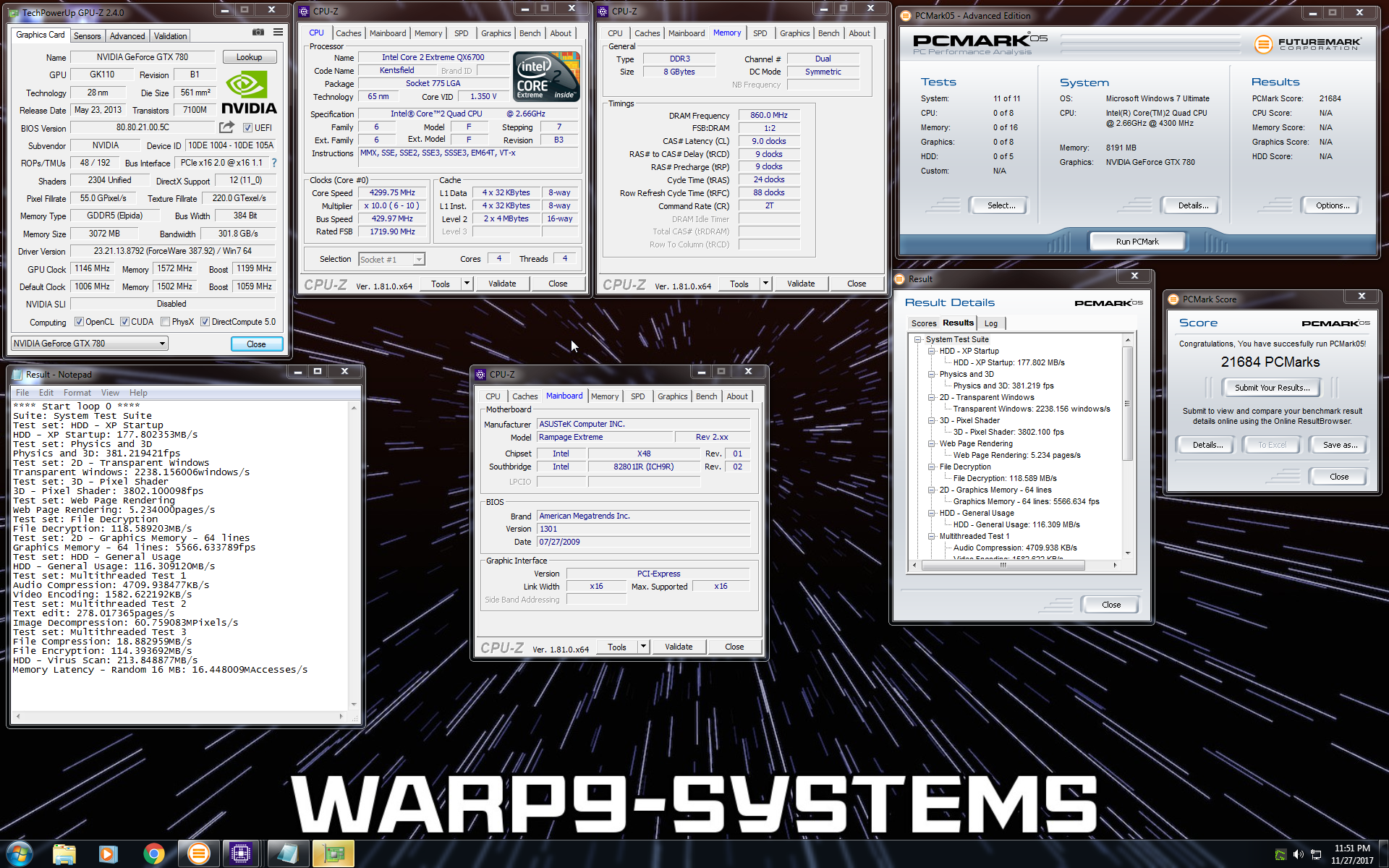Click Notepad vertical scrollbar down arrow

tap(354, 703)
